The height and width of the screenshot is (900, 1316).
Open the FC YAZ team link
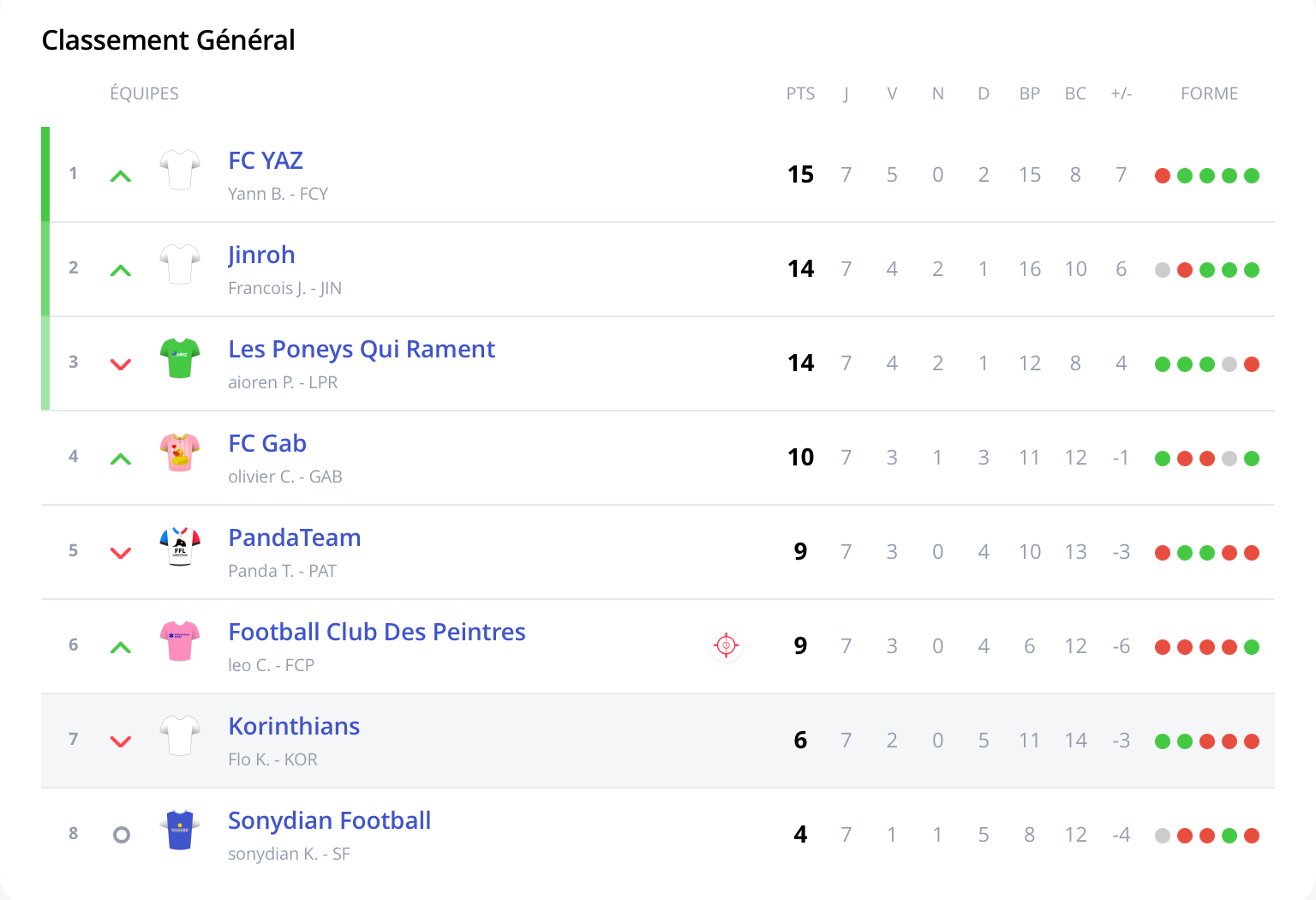coord(266,160)
